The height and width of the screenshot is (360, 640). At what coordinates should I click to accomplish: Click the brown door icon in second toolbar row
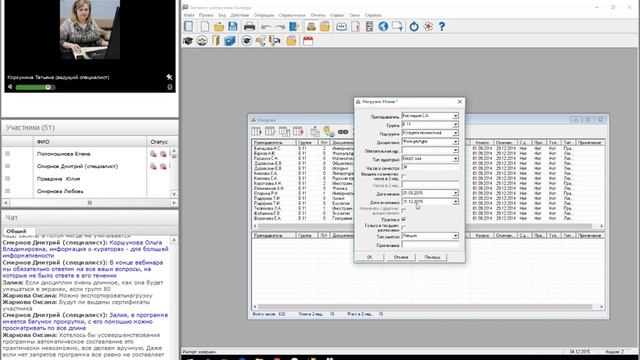point(216,41)
